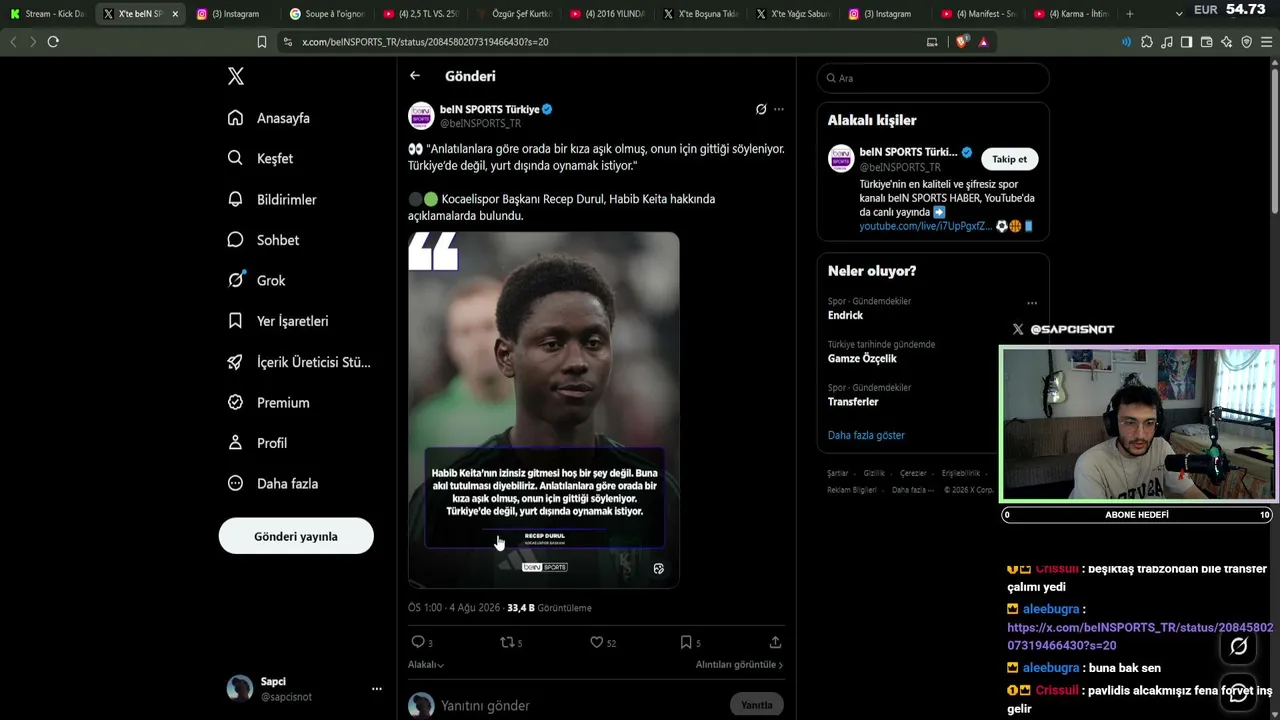Close the active X'te beIN SPORTS tab
This screenshot has width=1280, height=720.
175,14
